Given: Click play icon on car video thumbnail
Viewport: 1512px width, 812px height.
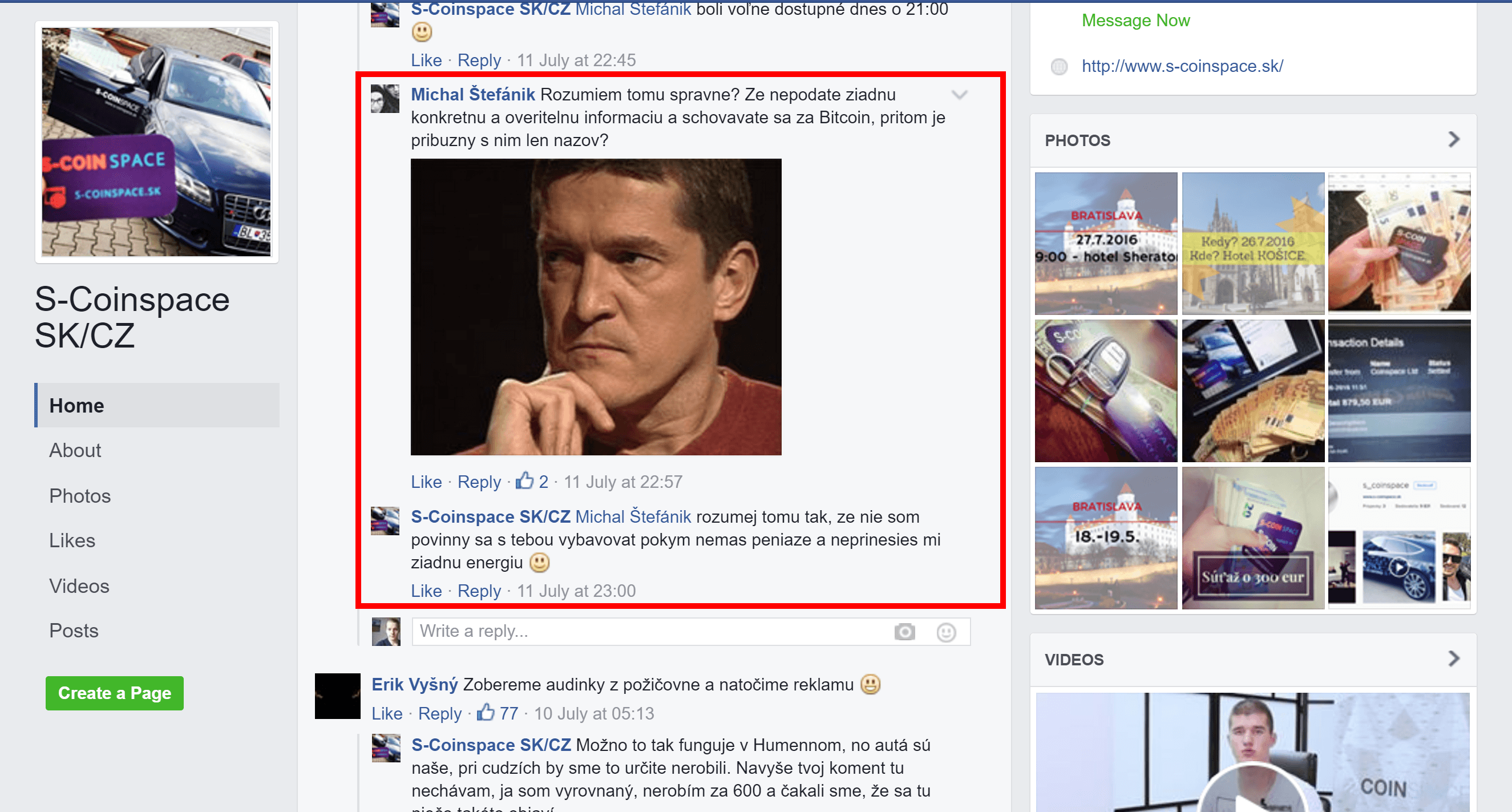Looking at the screenshot, I should pos(1399,567).
